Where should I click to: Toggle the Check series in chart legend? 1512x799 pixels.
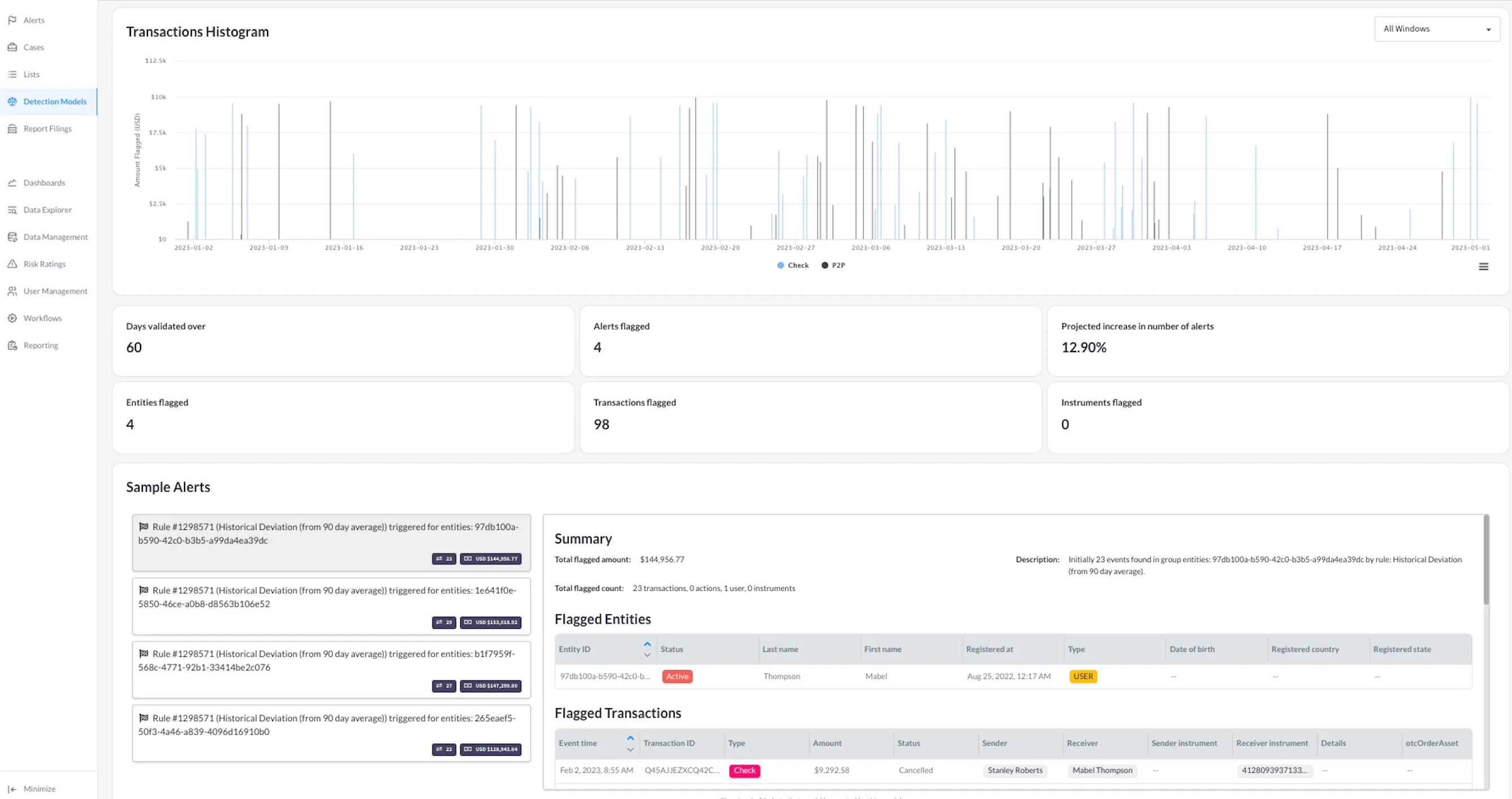pos(793,265)
